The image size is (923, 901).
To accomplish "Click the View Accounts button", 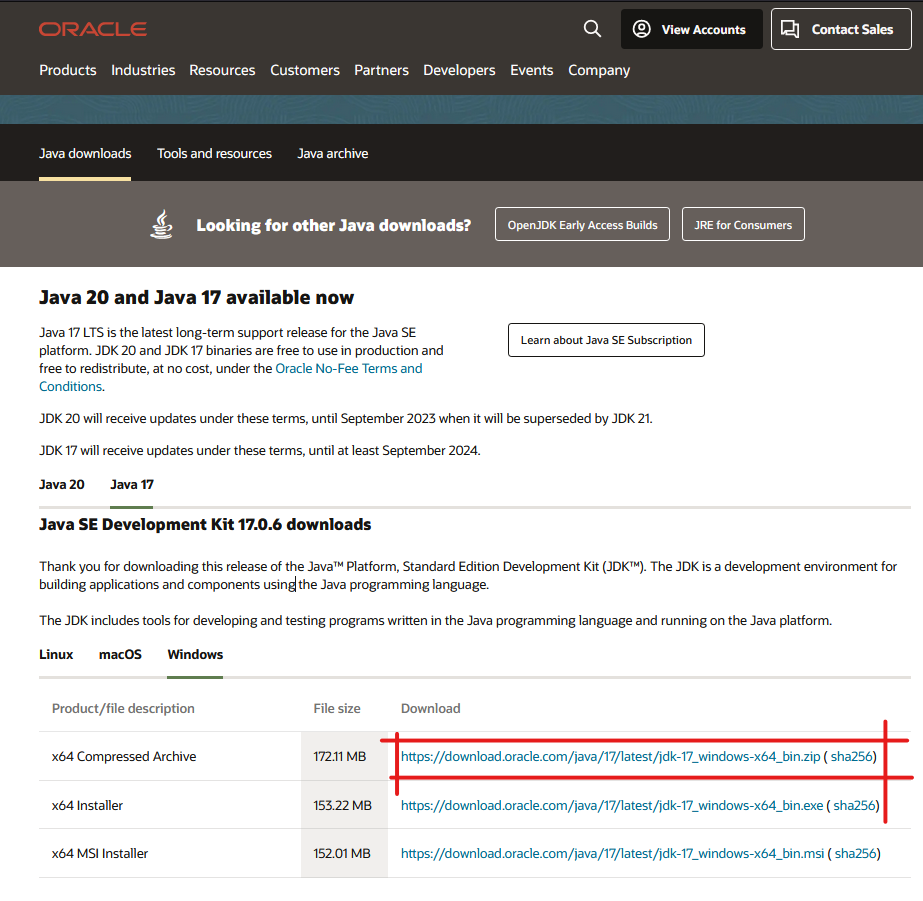I will (691, 29).
